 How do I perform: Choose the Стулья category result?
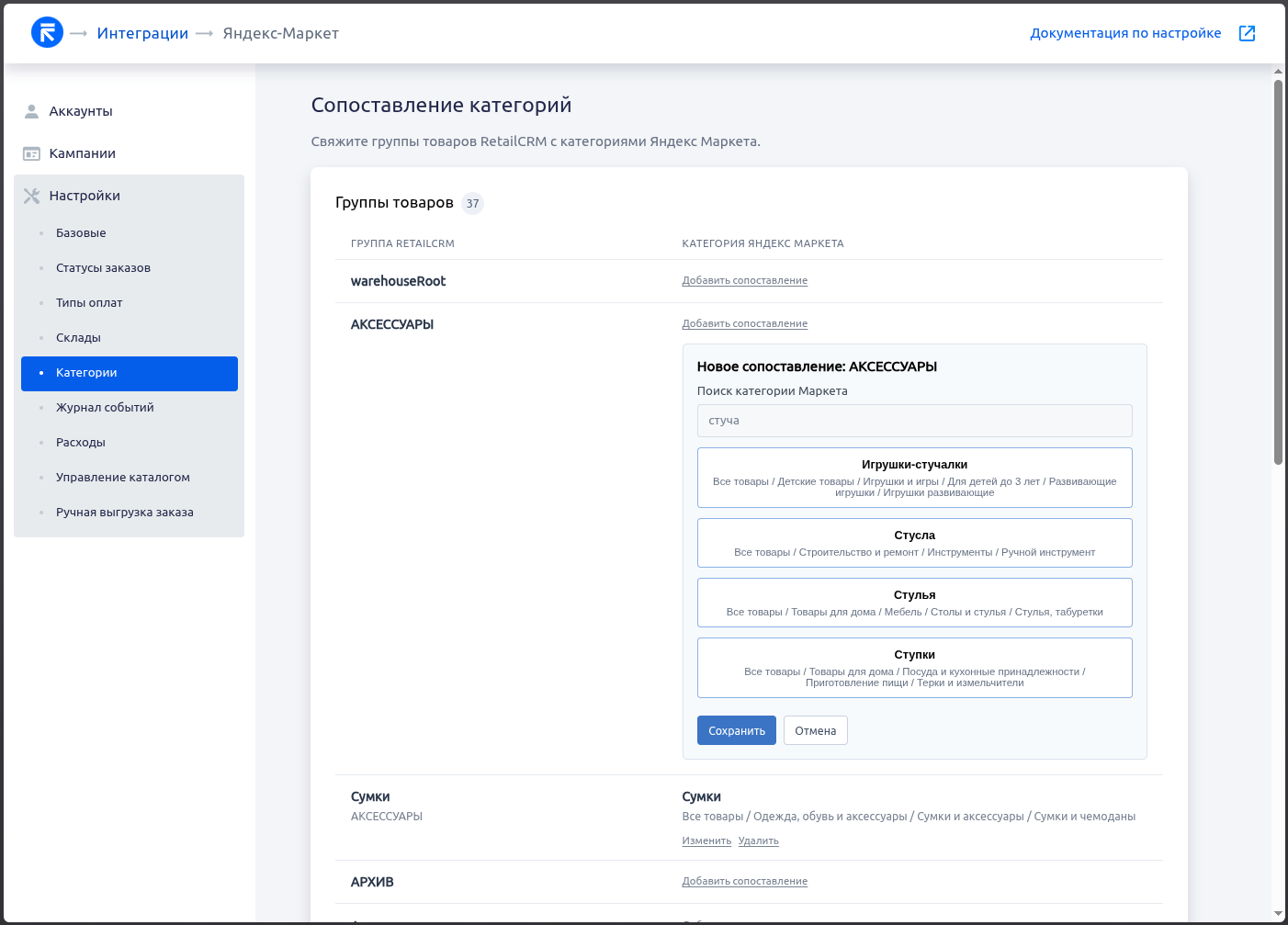(914, 603)
